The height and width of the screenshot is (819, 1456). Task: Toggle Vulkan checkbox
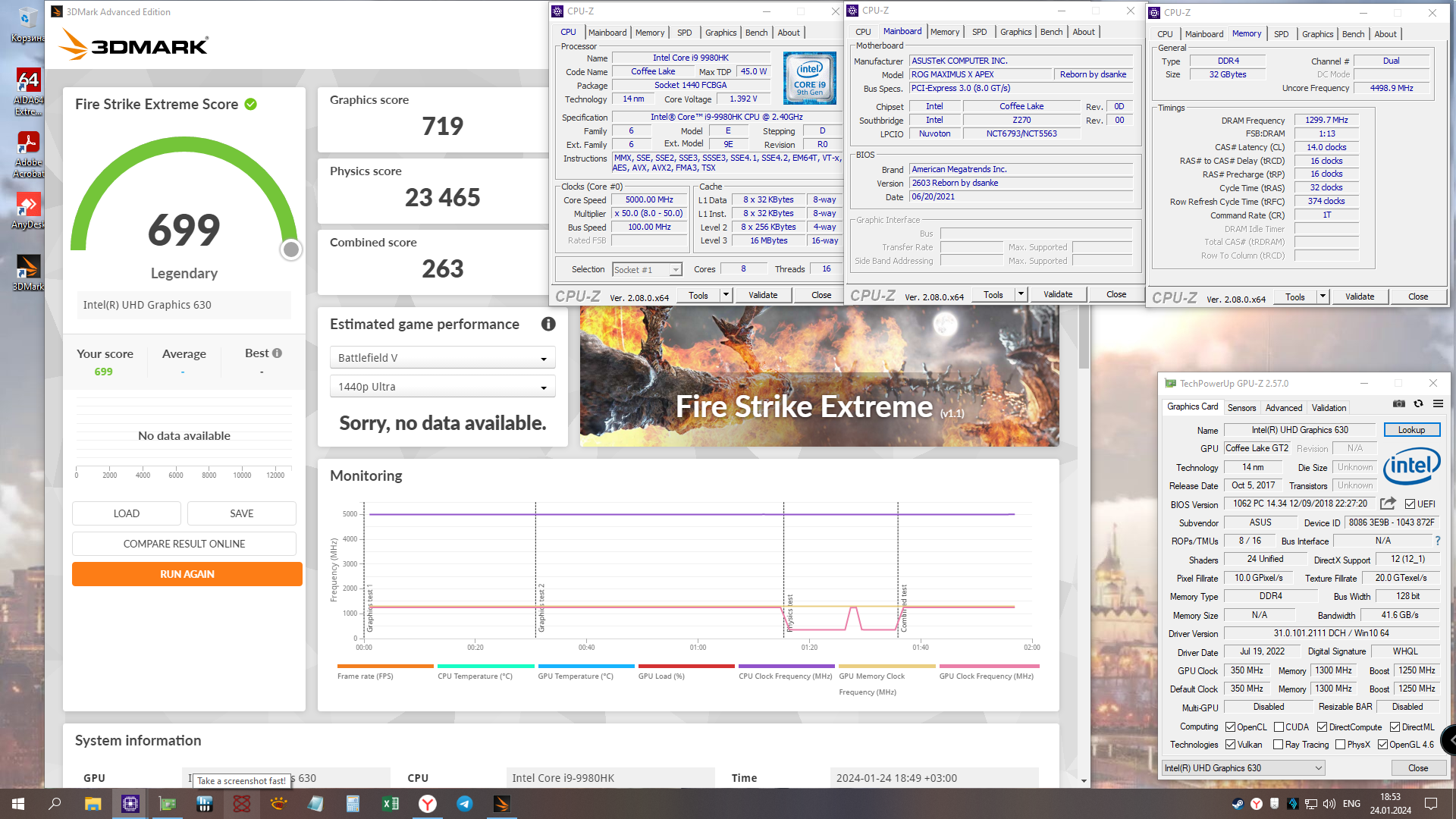coord(1230,745)
